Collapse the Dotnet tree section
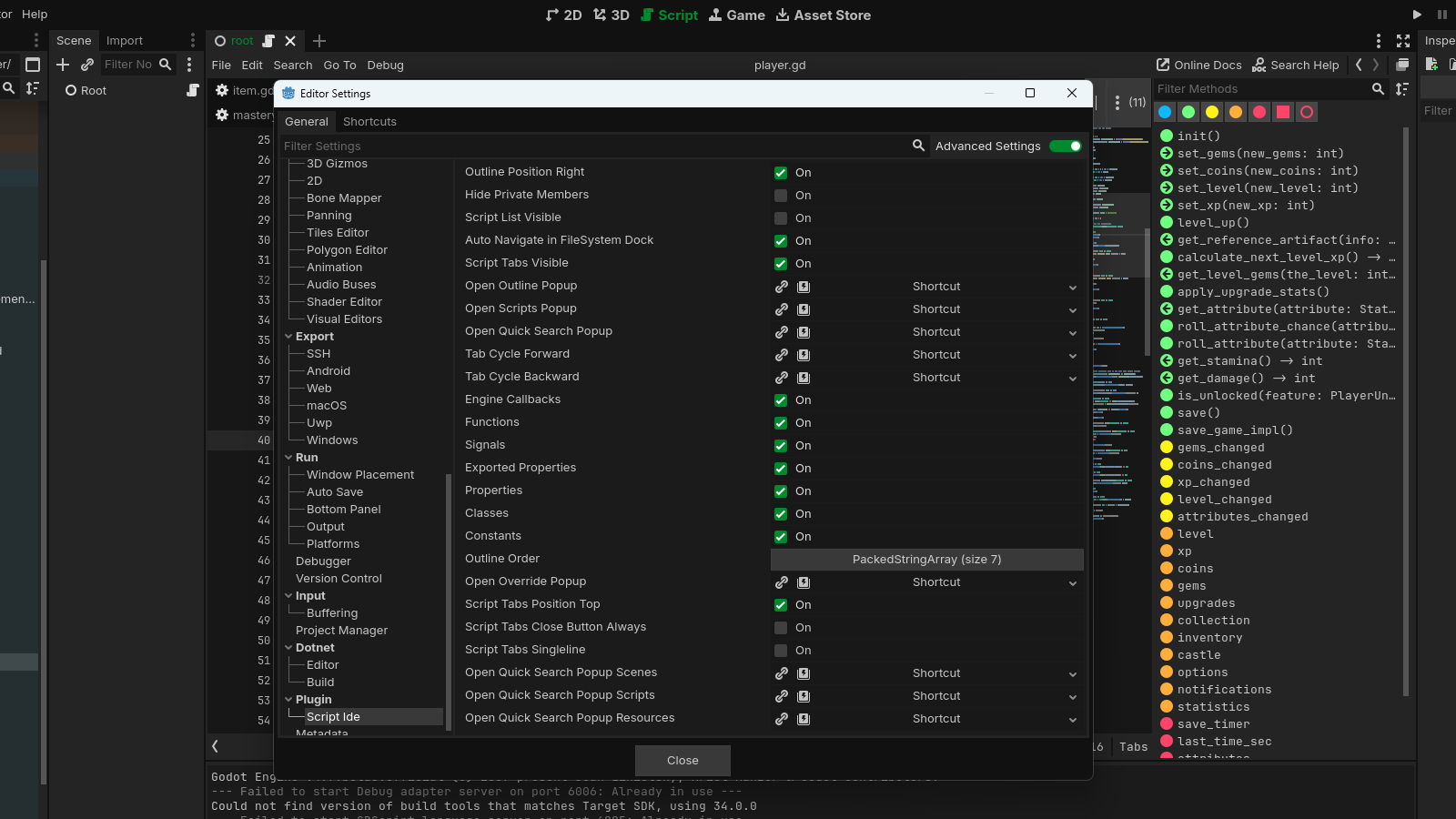Screen dimensions: 1456x819 [288, 648]
